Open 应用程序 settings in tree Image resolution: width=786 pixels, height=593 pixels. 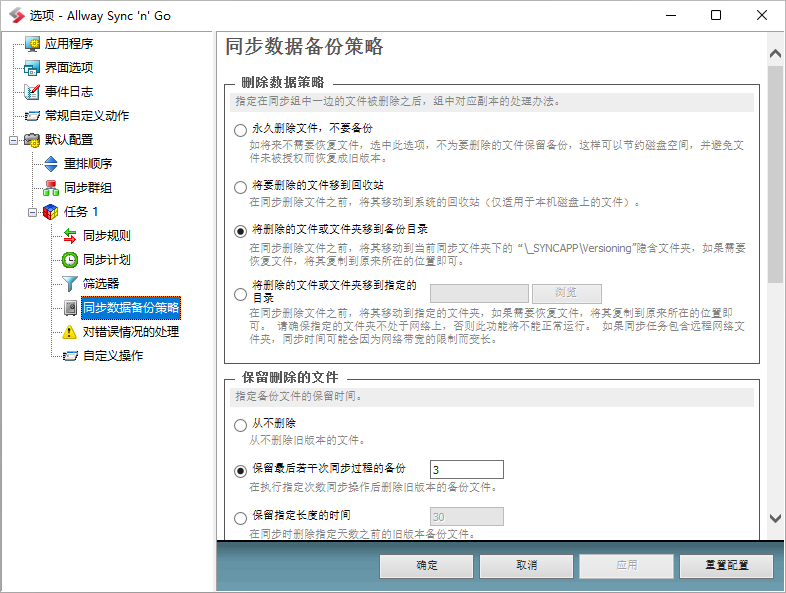click(69, 44)
